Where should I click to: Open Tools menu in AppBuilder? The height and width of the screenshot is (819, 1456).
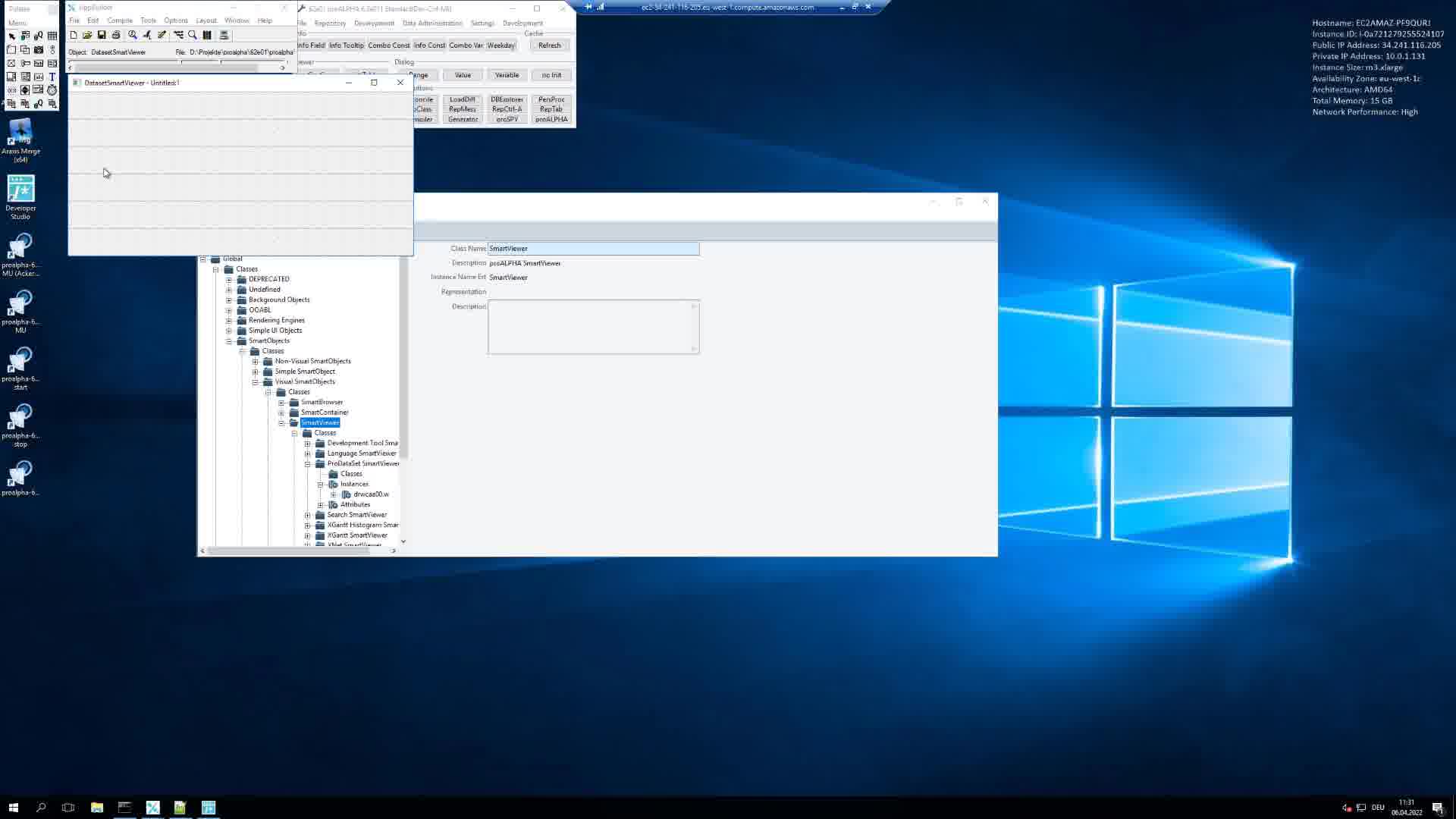148,20
